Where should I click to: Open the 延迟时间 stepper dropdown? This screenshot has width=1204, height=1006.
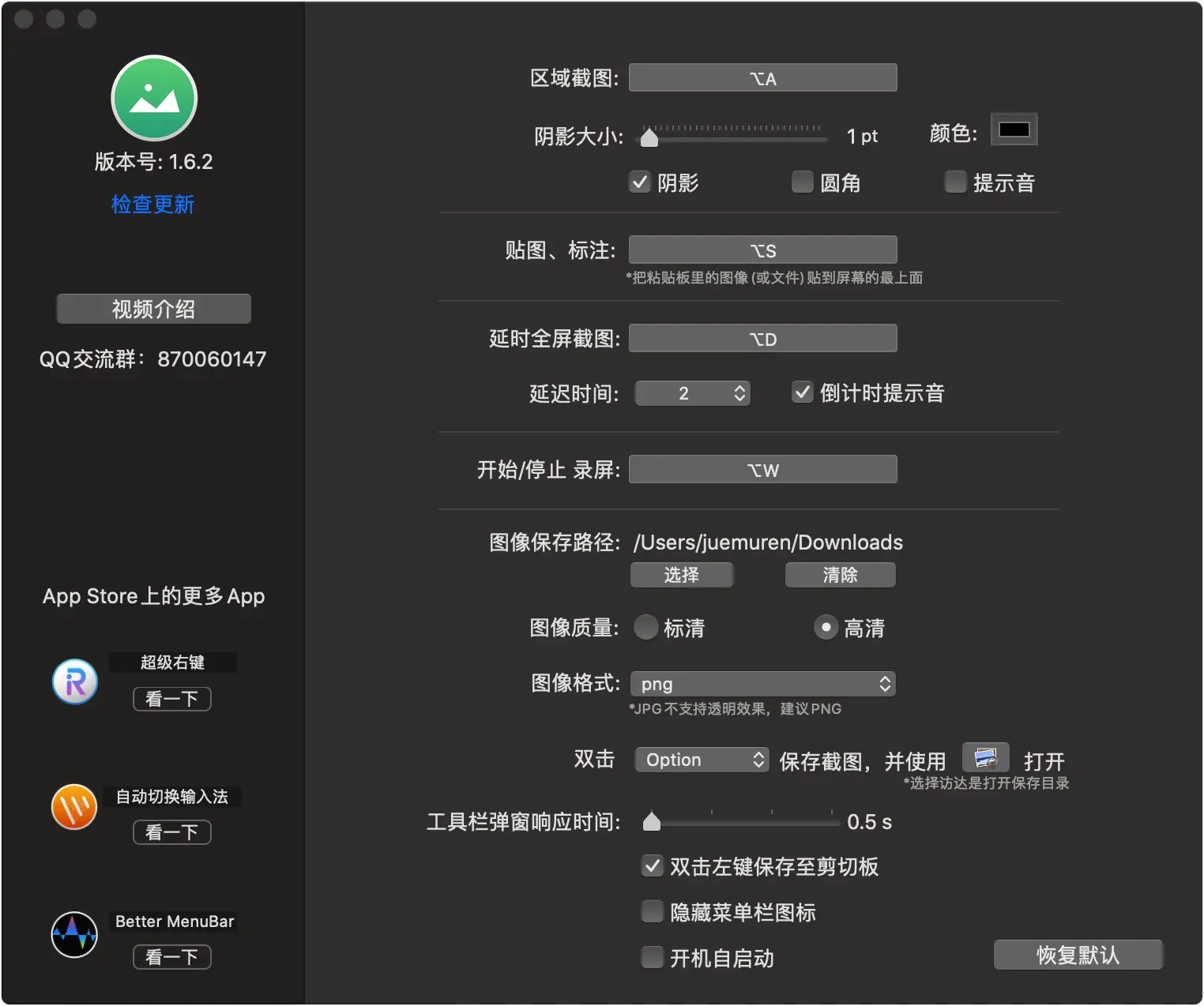coord(739,392)
